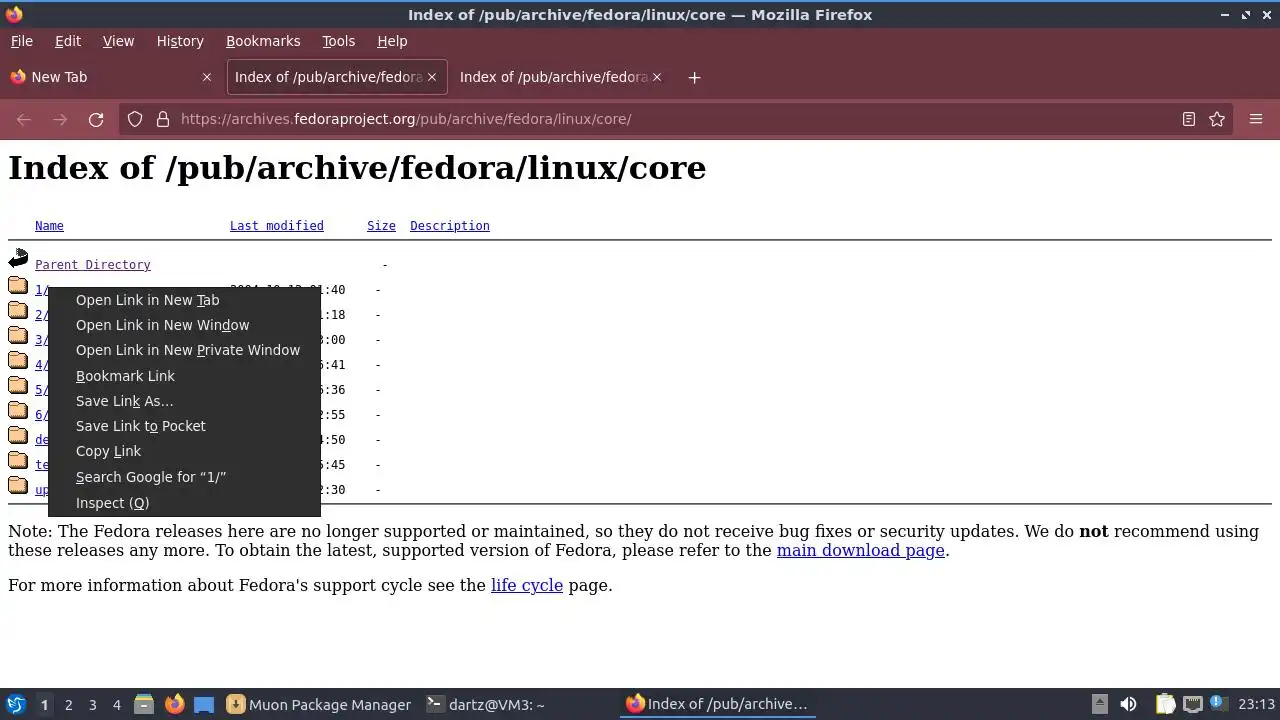Click the folder icon in the 3/ row

(18, 336)
